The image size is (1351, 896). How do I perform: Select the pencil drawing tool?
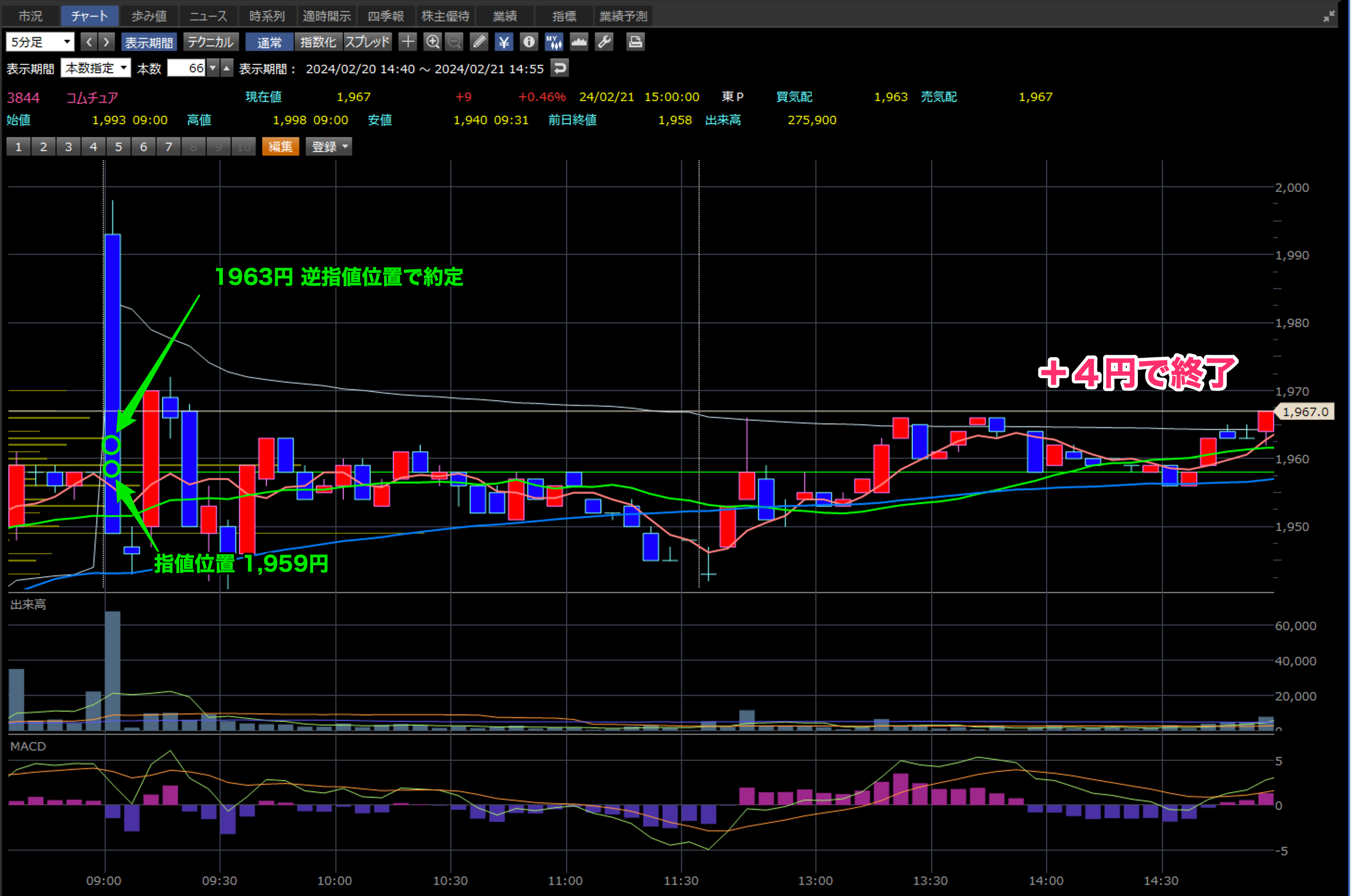479,42
